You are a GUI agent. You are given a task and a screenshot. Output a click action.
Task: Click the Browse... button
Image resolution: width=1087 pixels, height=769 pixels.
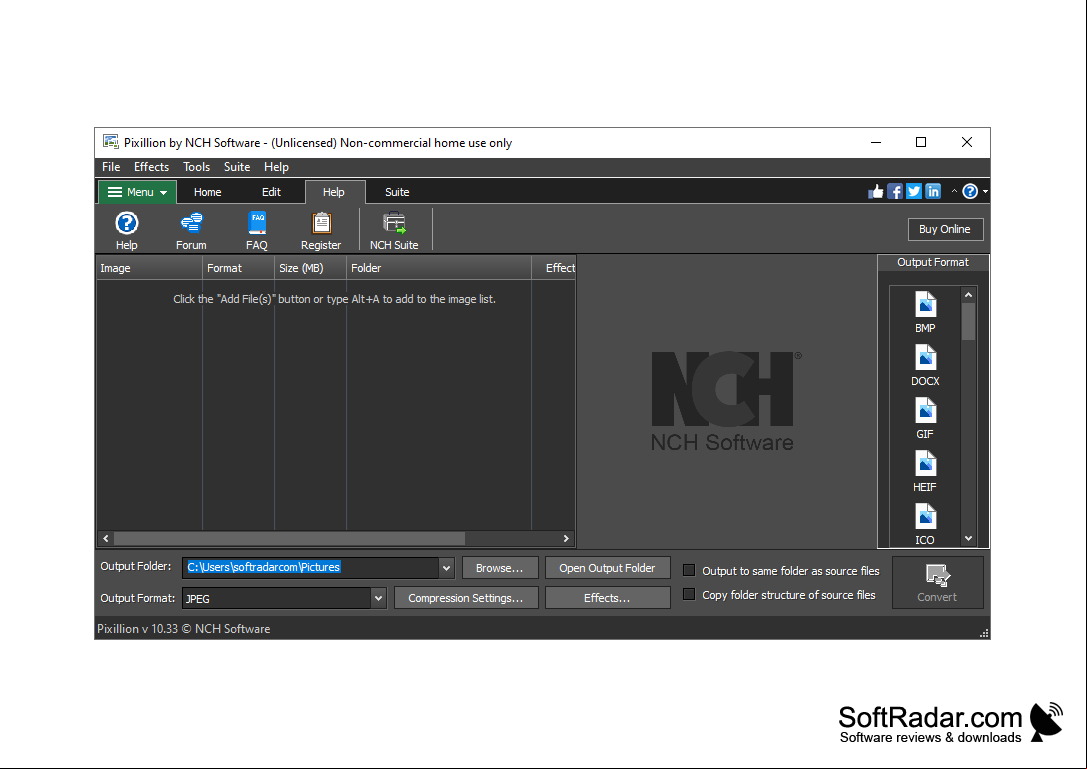pyautogui.click(x=500, y=568)
